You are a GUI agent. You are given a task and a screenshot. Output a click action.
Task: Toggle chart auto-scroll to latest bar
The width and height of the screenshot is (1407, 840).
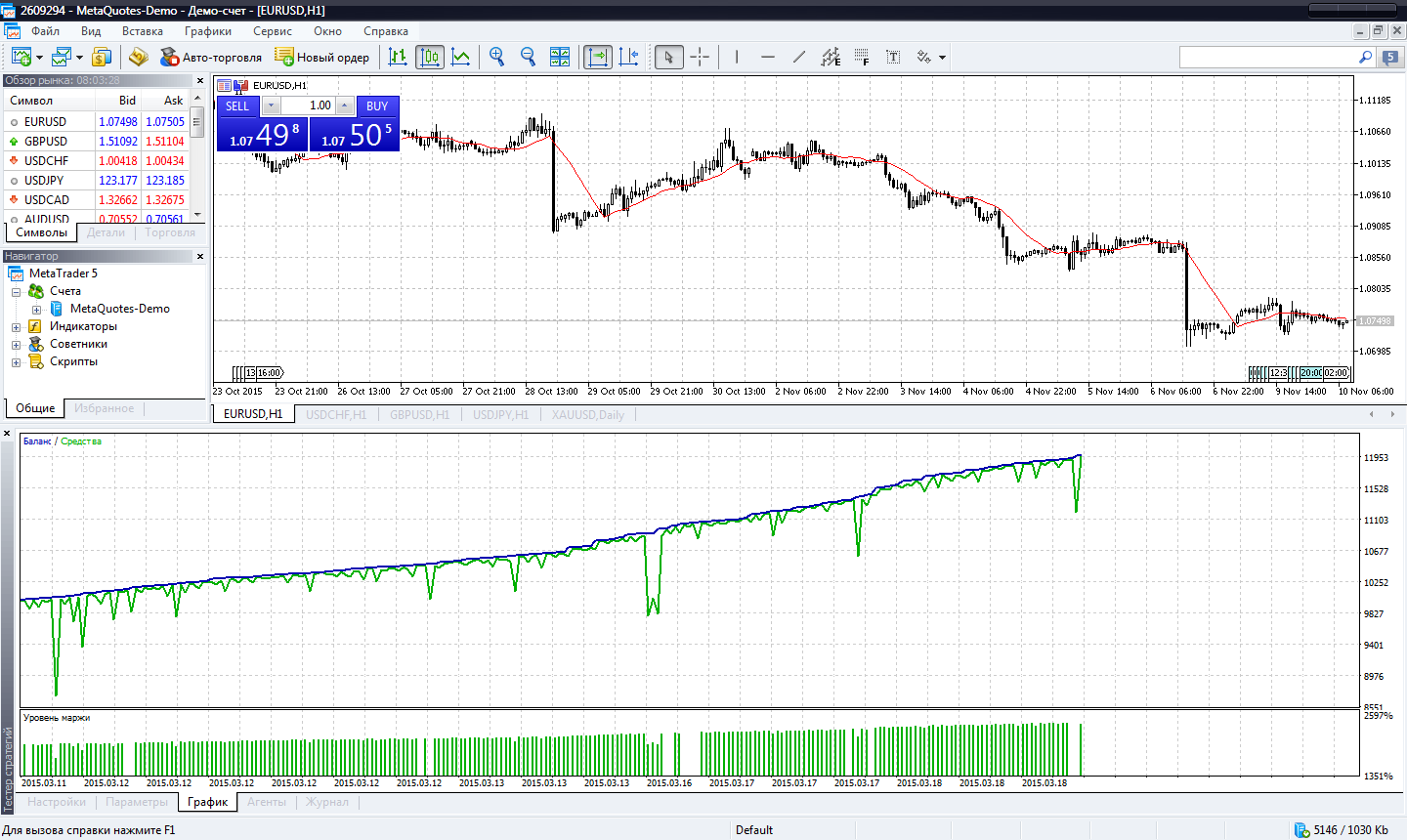click(597, 57)
